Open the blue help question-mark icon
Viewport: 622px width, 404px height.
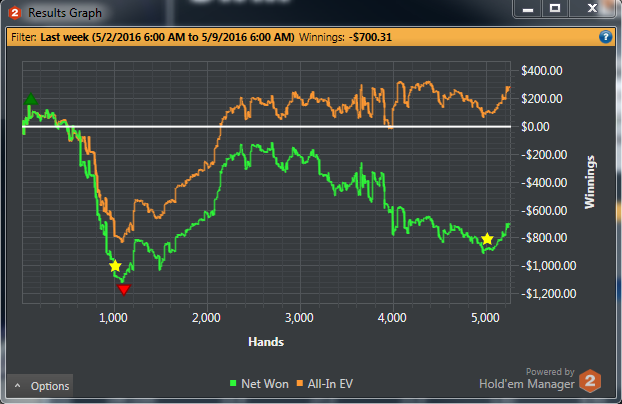click(605, 37)
